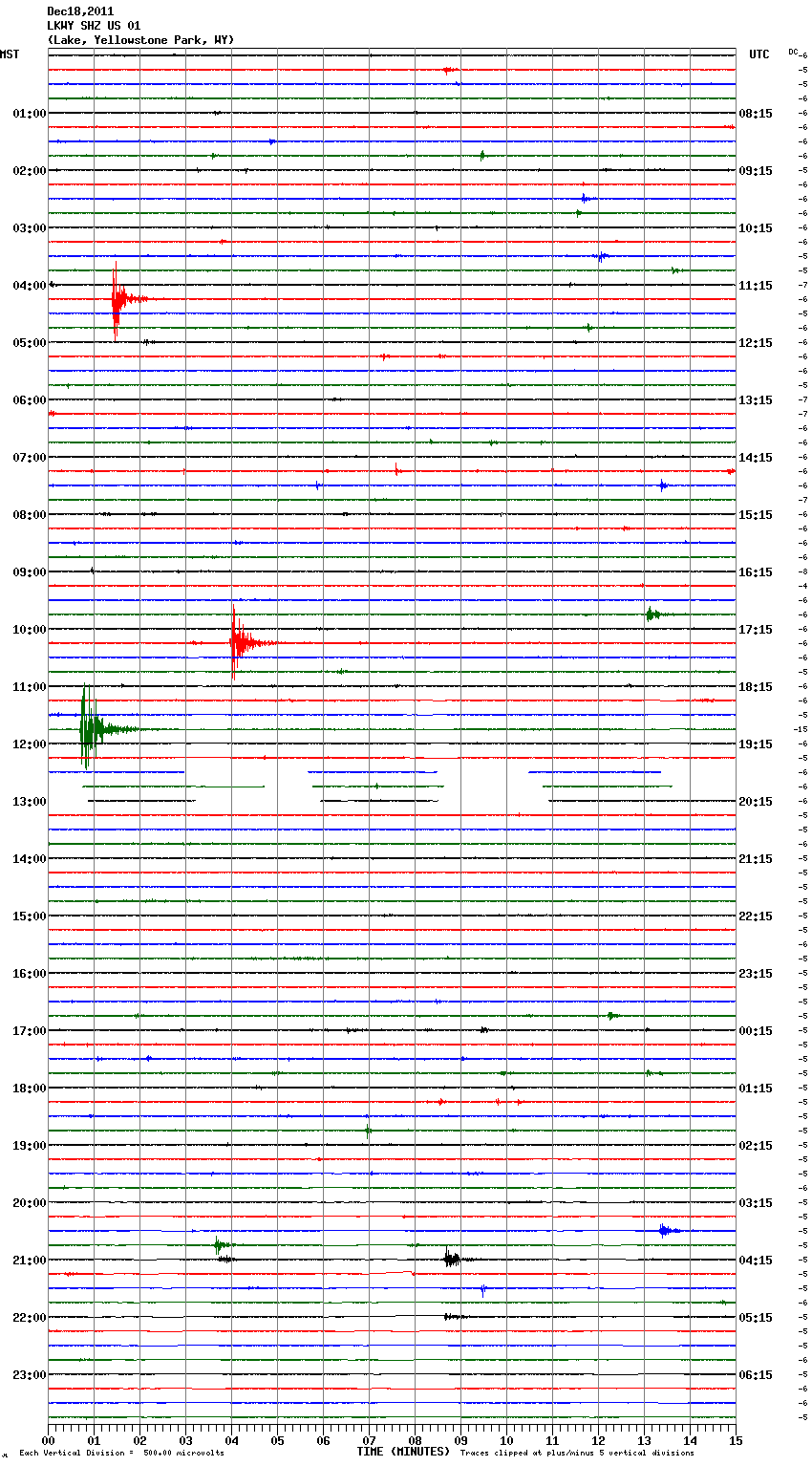Click the large green seismic event before 12:00
Image resolution: width=812 pixels, height=1466 pixels.
click(96, 728)
